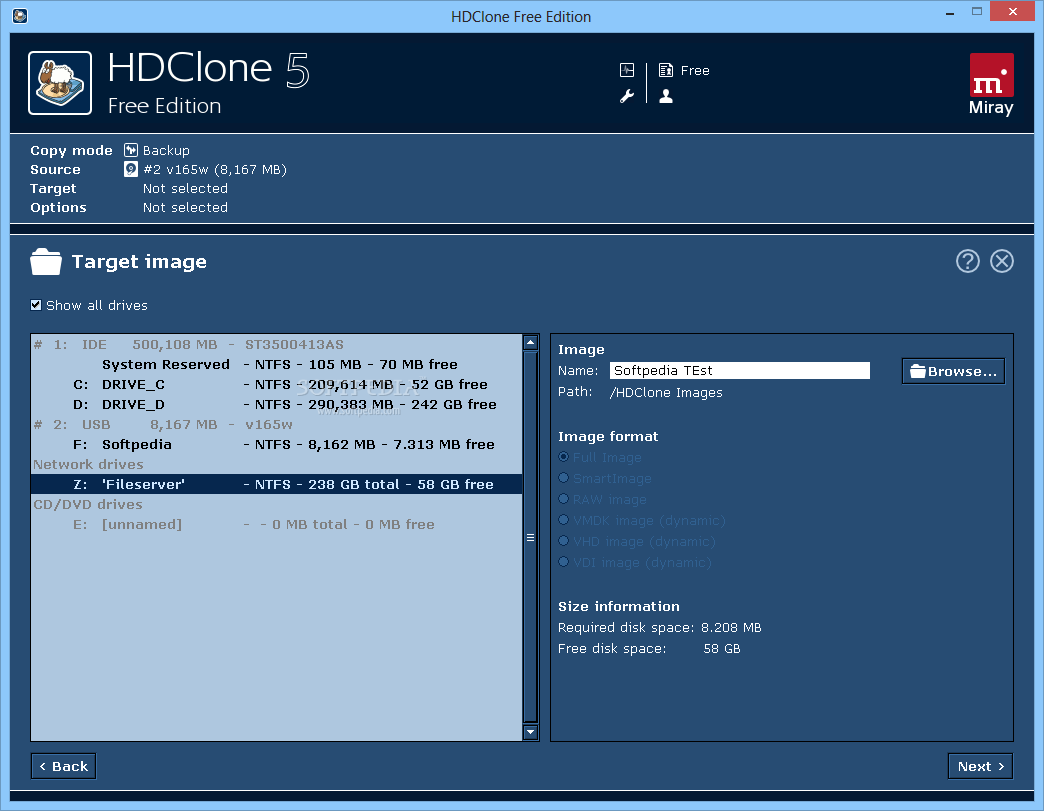Click the drive list scroll down arrow
This screenshot has height=811, width=1044.
(530, 732)
